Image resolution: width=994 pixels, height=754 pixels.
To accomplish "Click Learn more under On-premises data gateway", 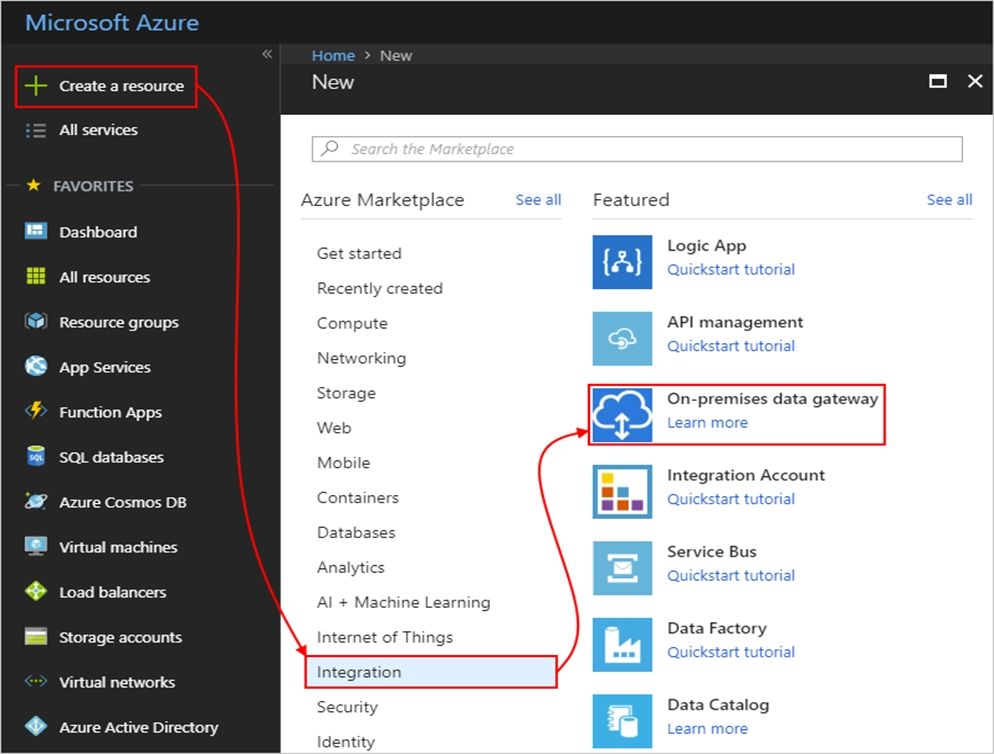I will [707, 422].
